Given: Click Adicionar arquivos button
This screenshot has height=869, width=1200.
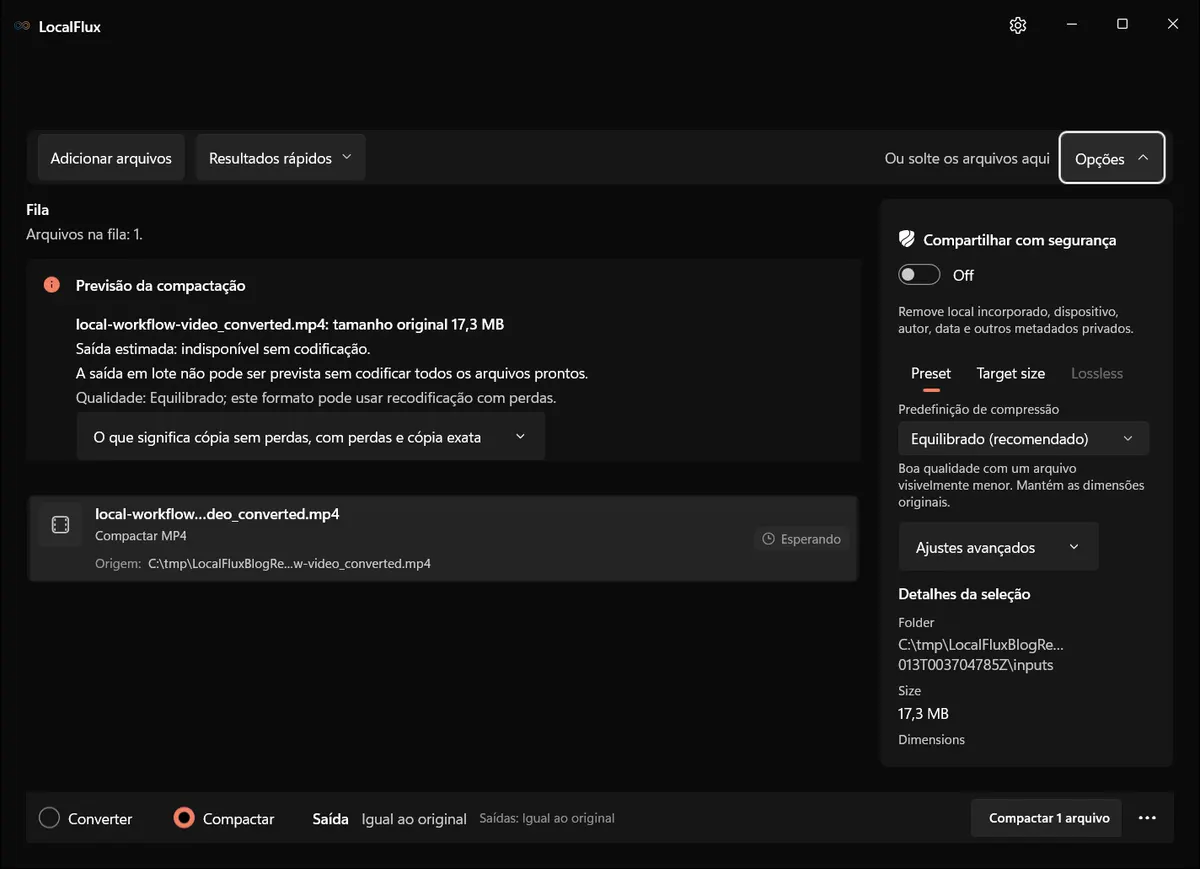Looking at the screenshot, I should [x=111, y=158].
